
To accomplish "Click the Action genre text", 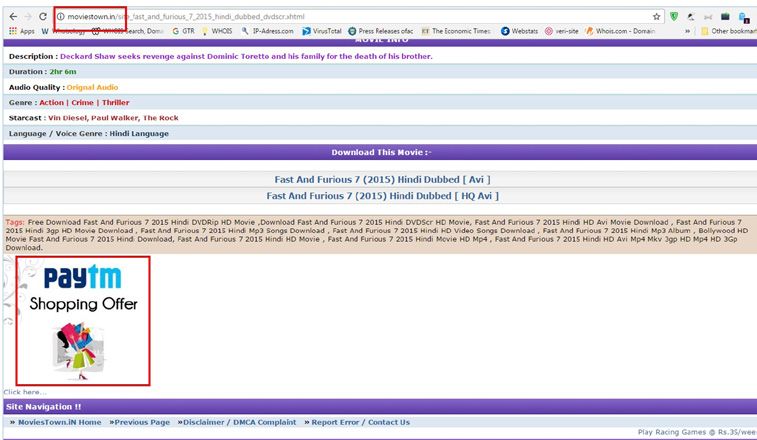I will 51,102.
